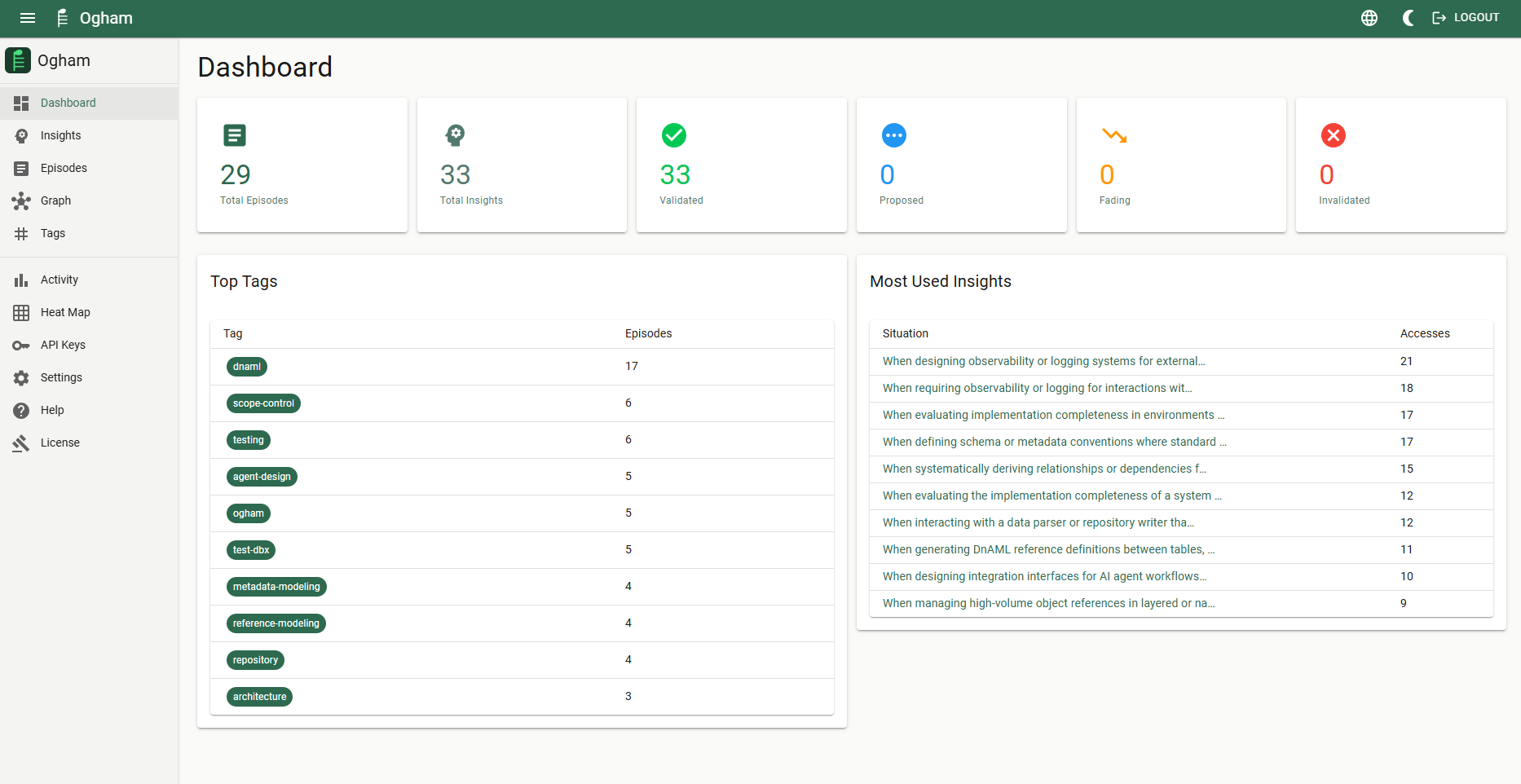The height and width of the screenshot is (784, 1521).
Task: Select the agent-design tag chip
Action: (x=262, y=477)
